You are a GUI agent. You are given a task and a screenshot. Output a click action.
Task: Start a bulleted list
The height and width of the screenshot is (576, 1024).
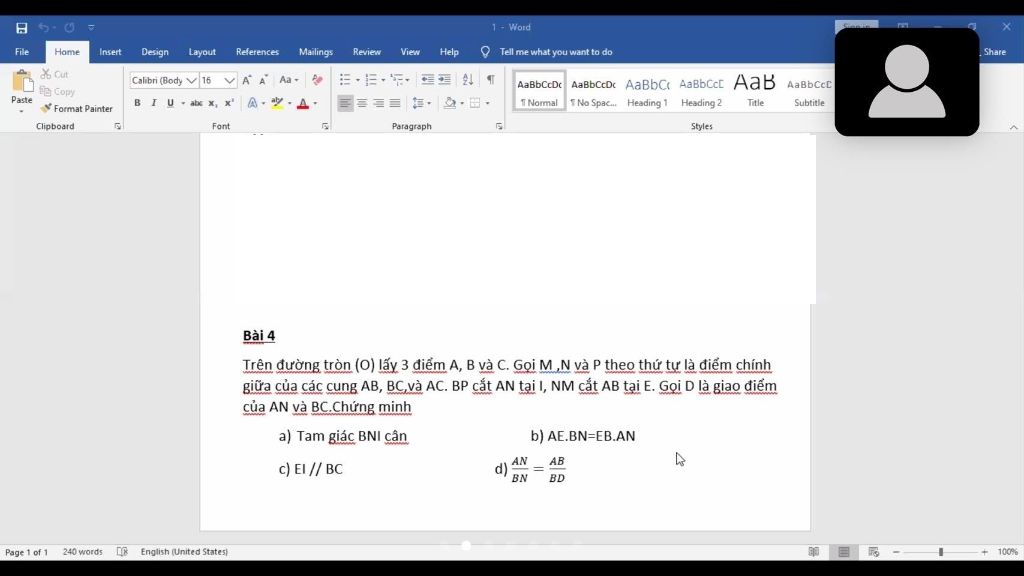[345, 80]
